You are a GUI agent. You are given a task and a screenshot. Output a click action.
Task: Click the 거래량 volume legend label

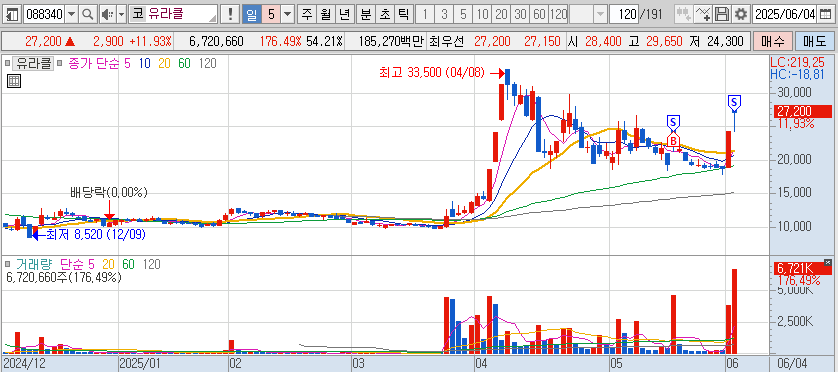pos(35,264)
